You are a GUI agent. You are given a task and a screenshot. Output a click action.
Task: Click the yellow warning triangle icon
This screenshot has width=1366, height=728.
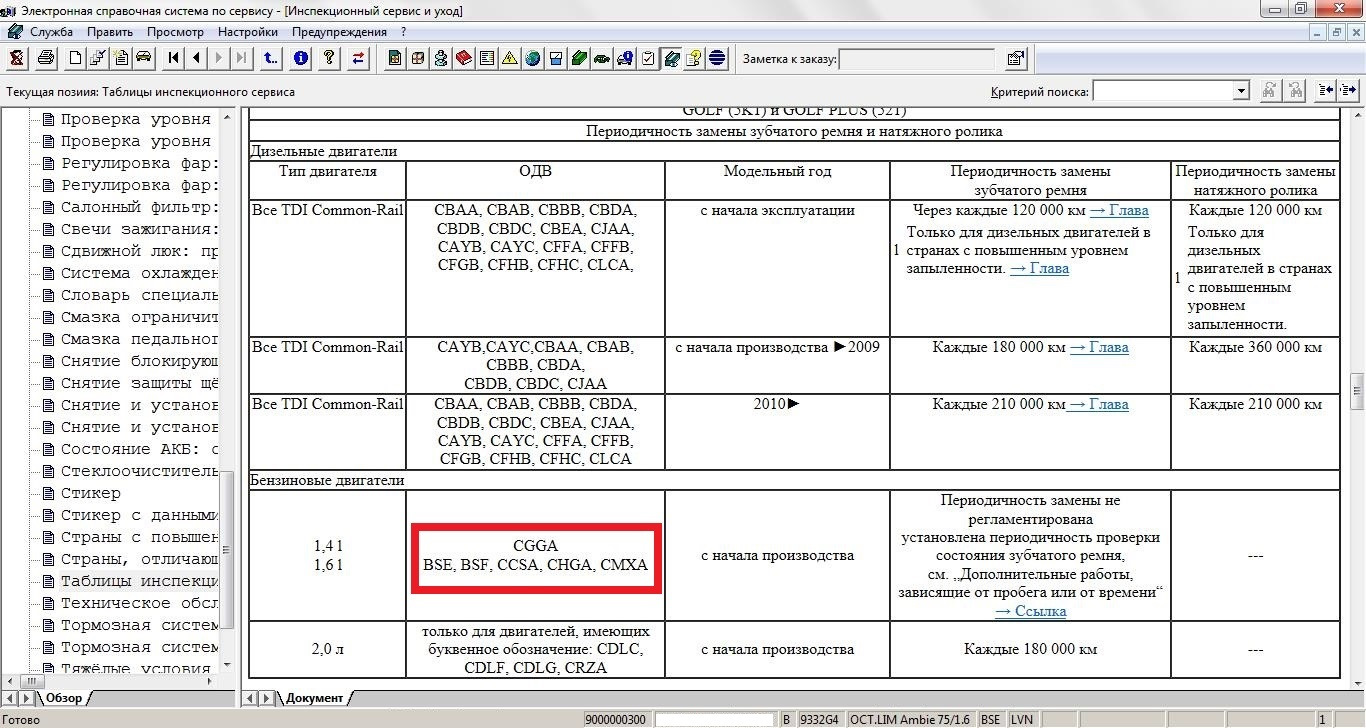509,58
